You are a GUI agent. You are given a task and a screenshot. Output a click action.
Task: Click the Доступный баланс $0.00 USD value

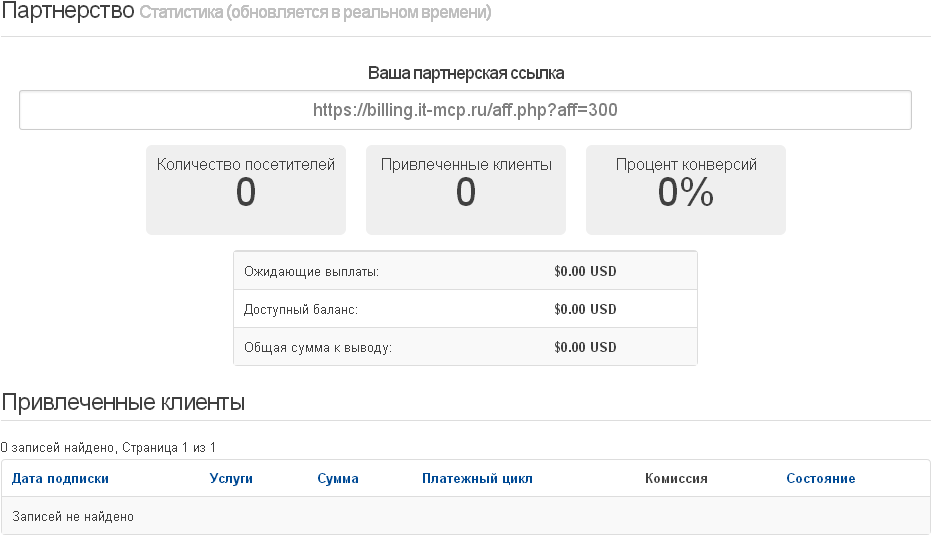point(585,309)
